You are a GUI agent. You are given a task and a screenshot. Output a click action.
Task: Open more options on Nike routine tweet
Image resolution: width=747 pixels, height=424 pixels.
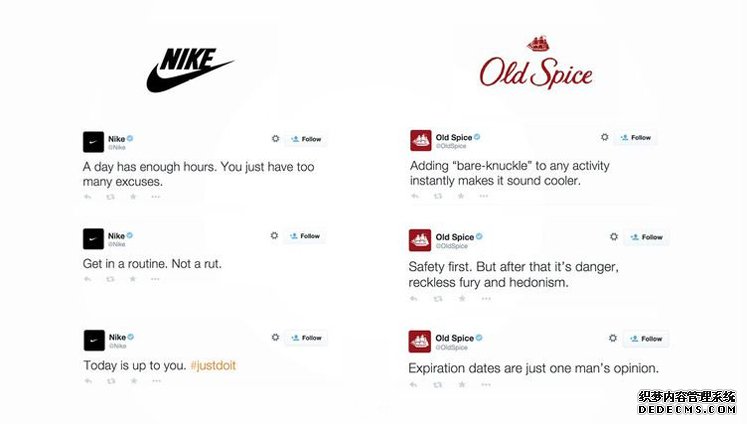[x=155, y=279]
